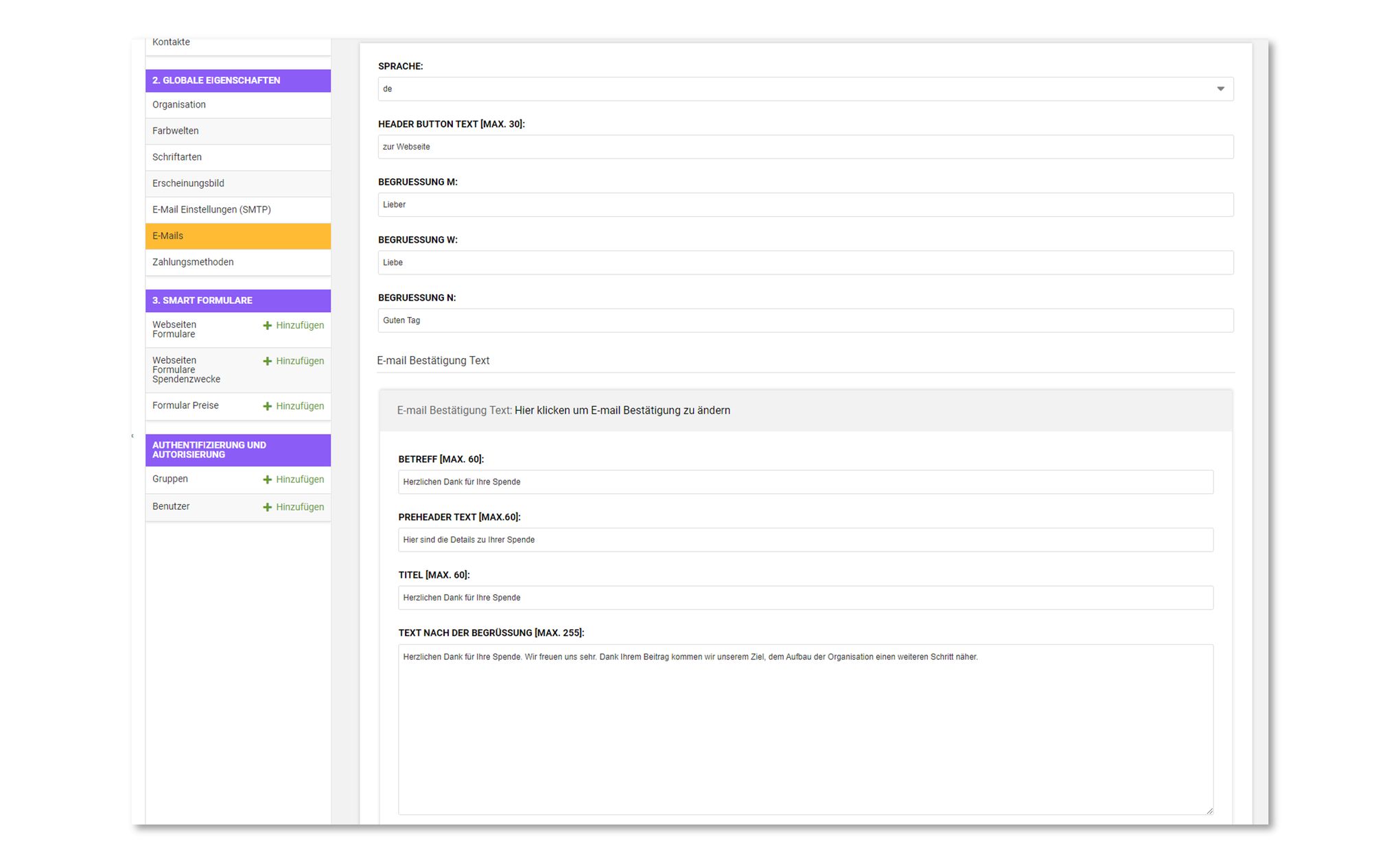Click the Begrüssung N input field
Screen dimensions: 1400x863
point(805,321)
